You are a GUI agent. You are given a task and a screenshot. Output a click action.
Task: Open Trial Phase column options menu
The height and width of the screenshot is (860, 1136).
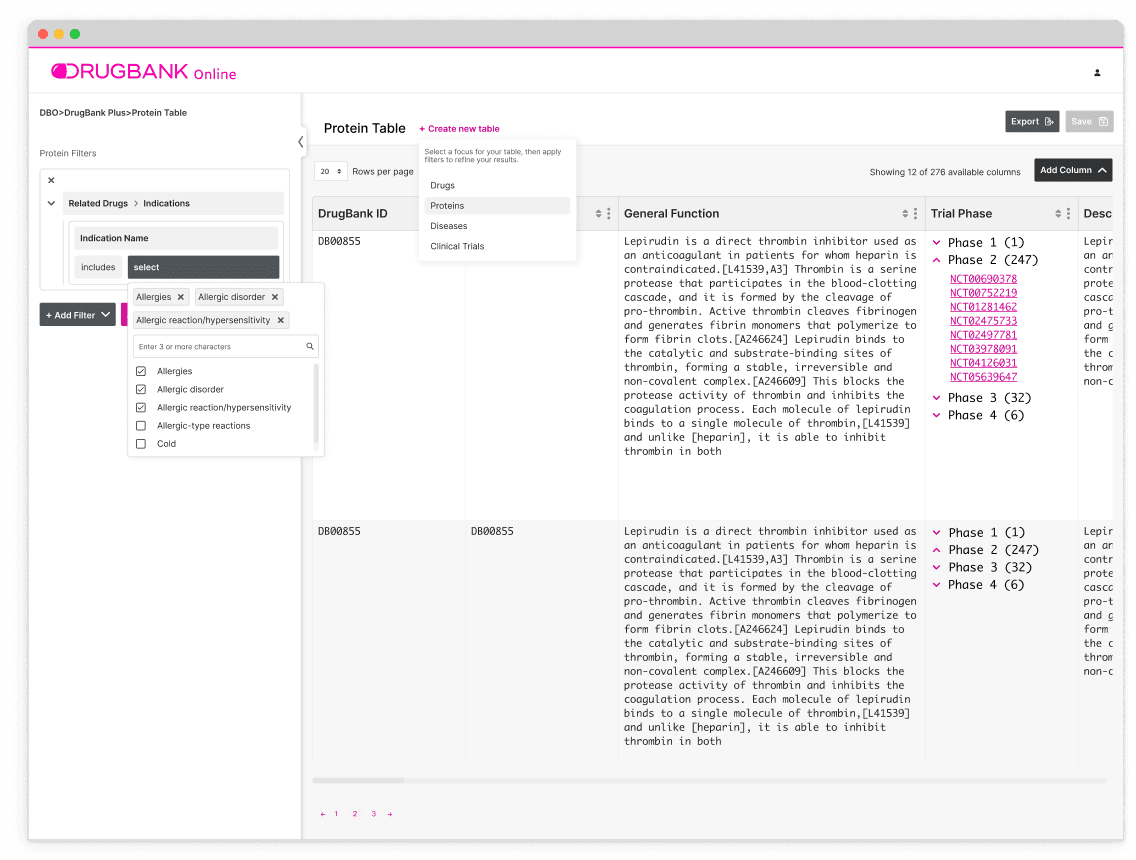coord(1068,214)
